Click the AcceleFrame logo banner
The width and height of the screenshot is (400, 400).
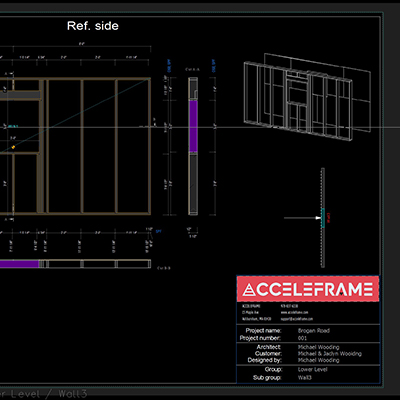(308, 289)
